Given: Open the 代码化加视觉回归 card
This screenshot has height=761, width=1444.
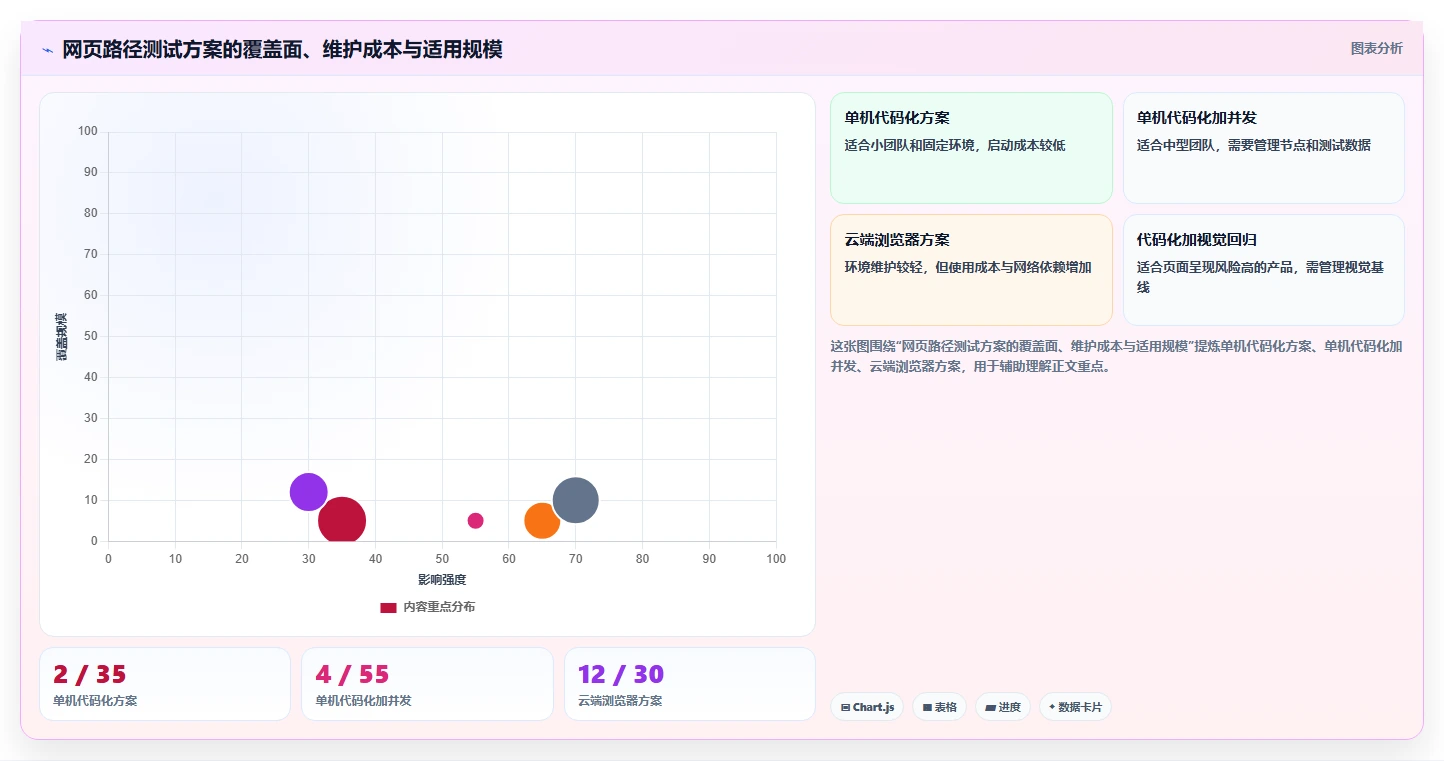Looking at the screenshot, I should click(1263, 270).
